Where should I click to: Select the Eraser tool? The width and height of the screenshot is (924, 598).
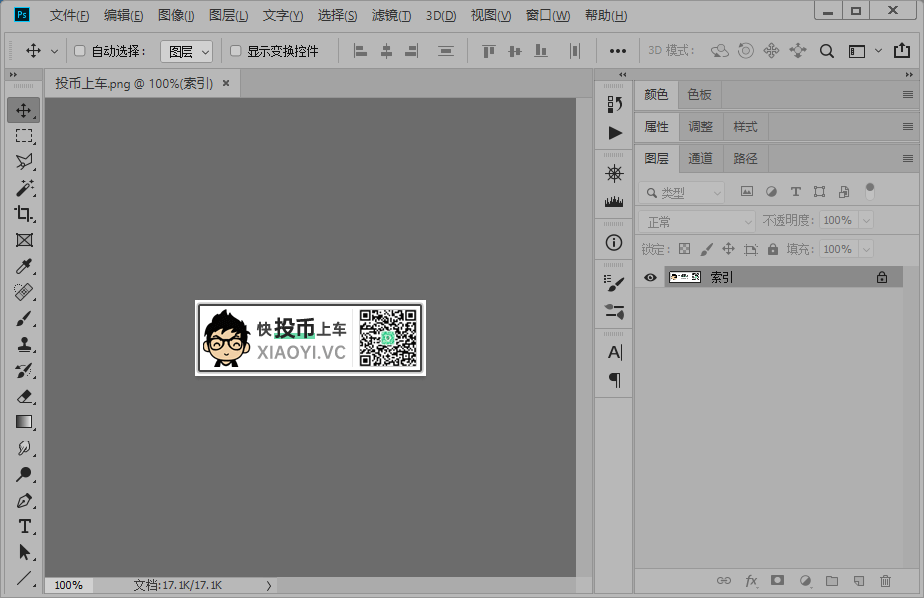point(25,396)
